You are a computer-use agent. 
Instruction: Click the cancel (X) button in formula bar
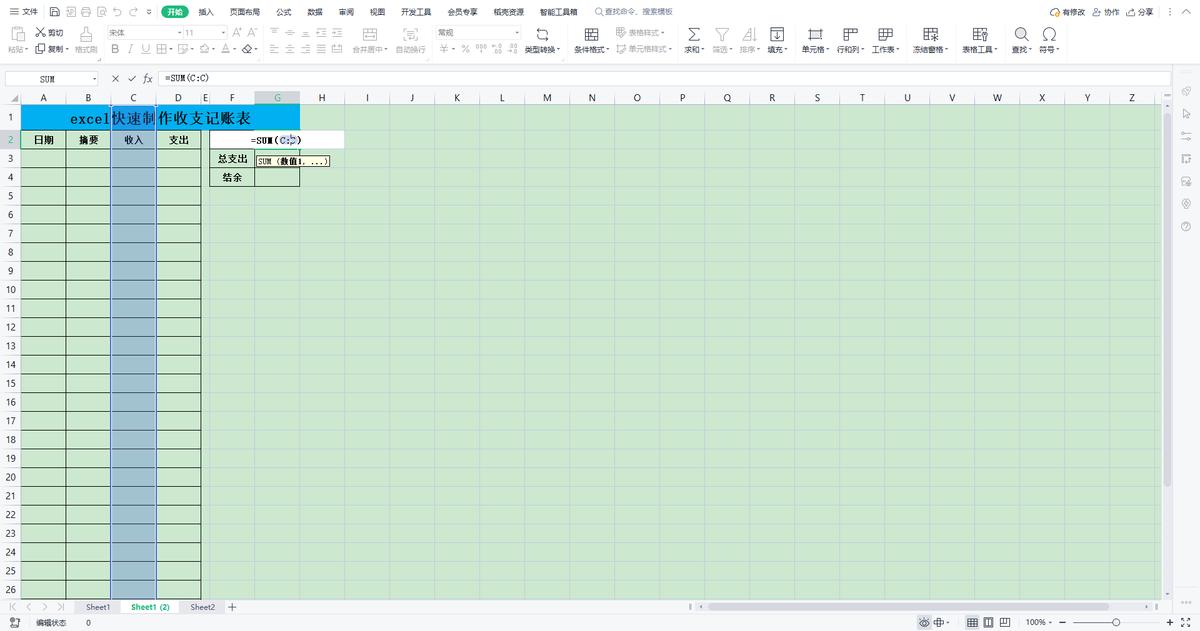coord(115,78)
